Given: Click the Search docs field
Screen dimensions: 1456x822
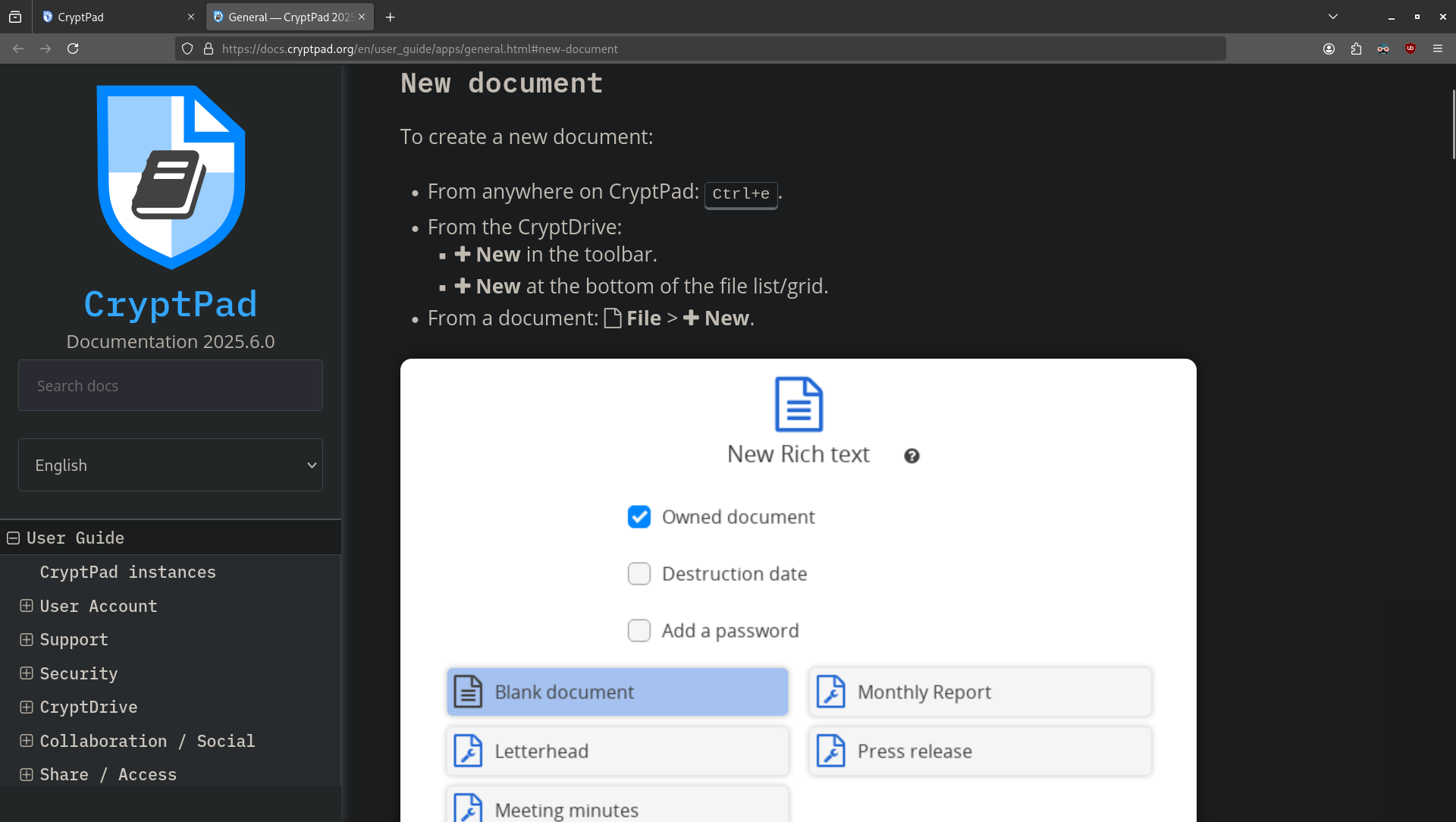Looking at the screenshot, I should click(171, 385).
